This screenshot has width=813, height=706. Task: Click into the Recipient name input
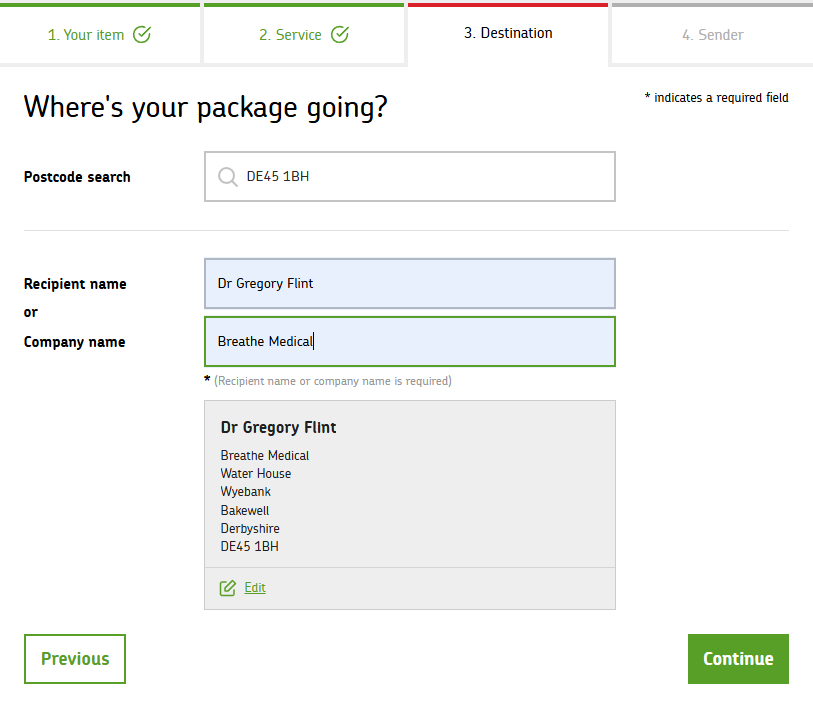tap(410, 284)
